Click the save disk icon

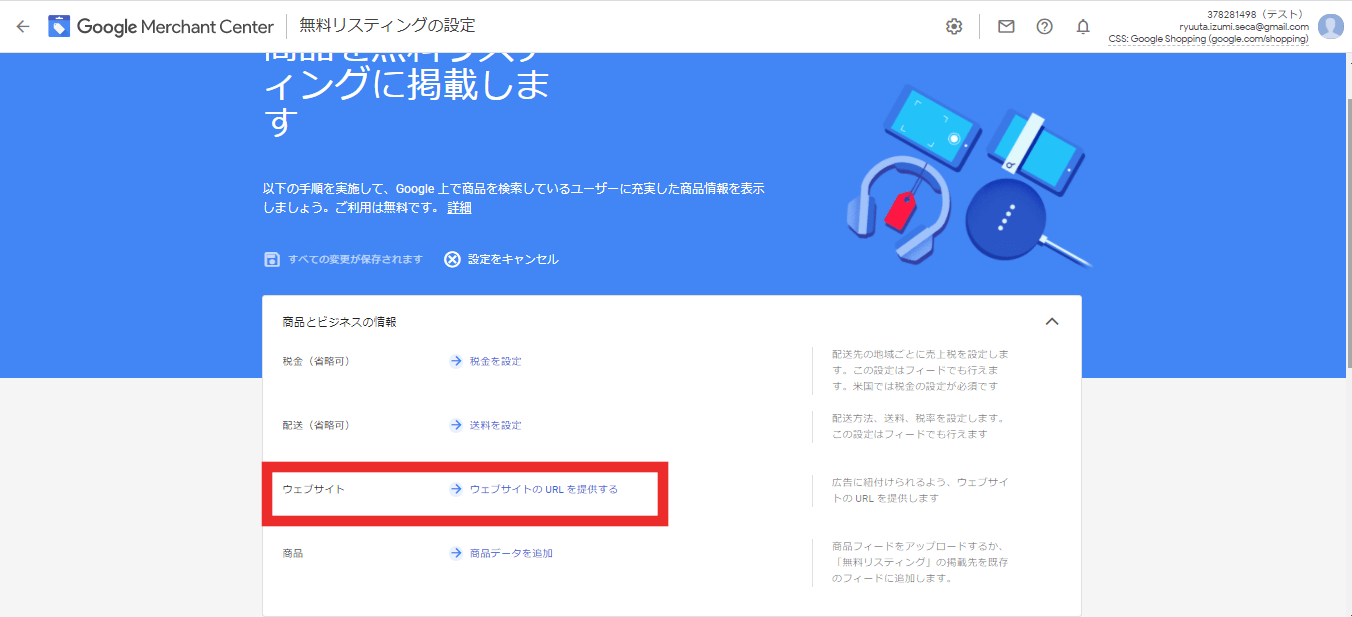click(x=272, y=259)
